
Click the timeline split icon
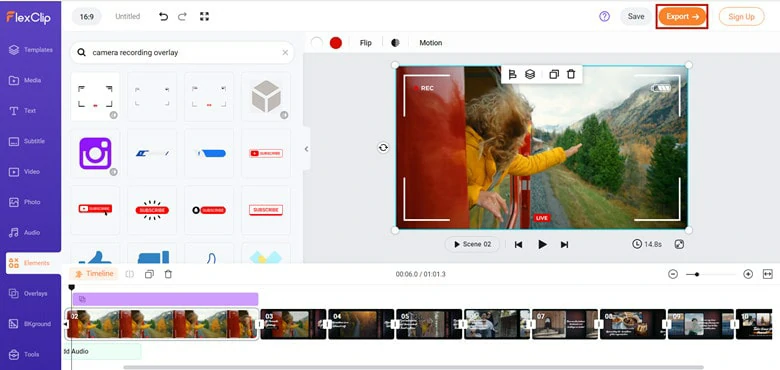point(129,274)
